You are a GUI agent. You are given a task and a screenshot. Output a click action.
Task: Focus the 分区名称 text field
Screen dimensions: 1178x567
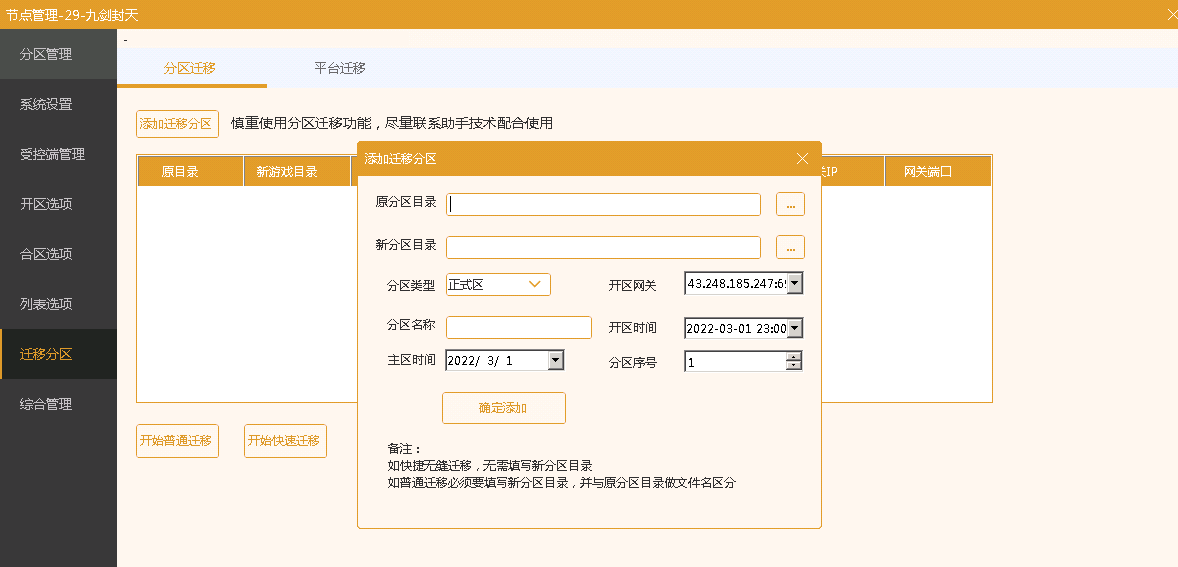(x=518, y=328)
